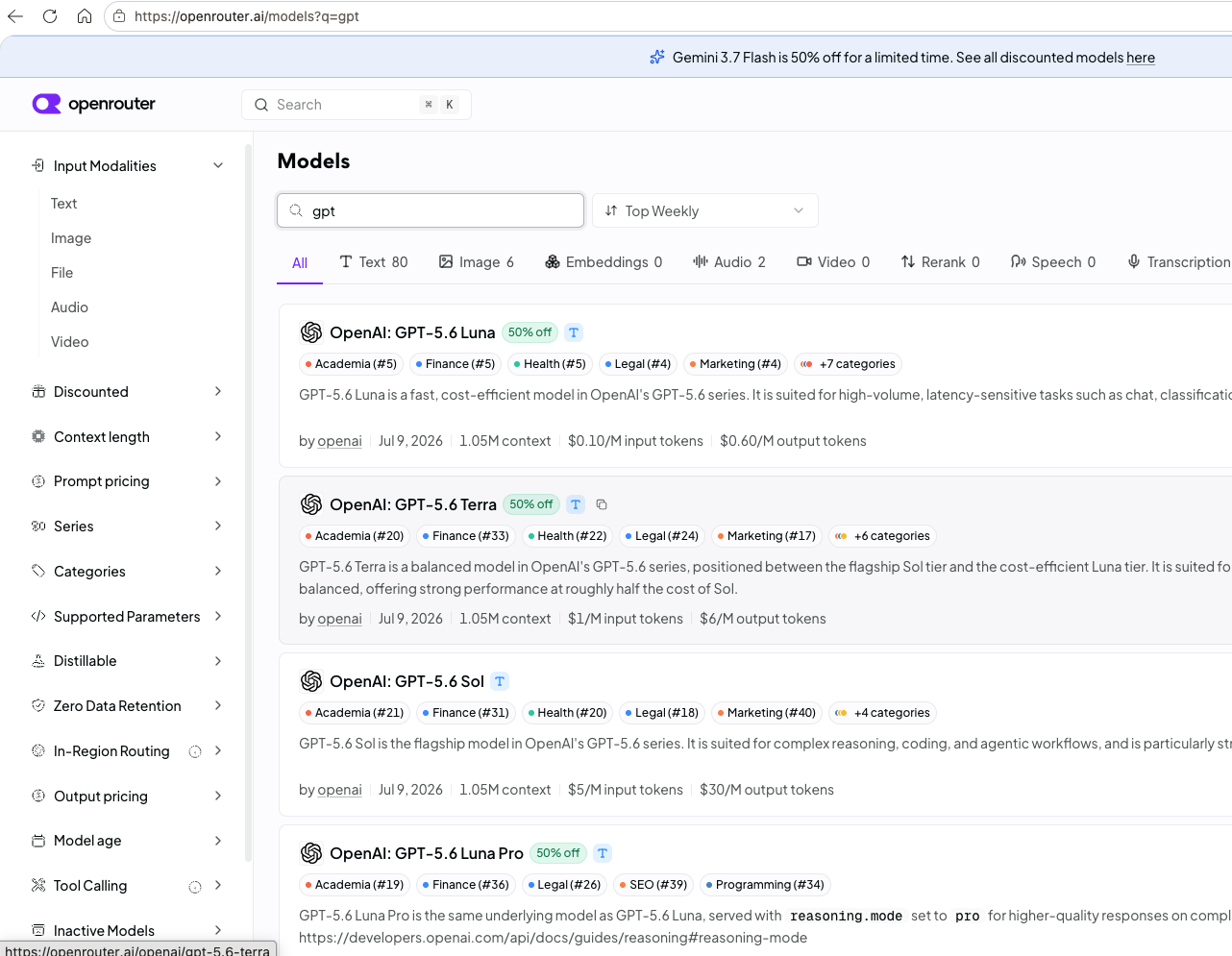Filter by Text input modality in sidebar
Viewport: 1232px width, 956px height.
64,204
